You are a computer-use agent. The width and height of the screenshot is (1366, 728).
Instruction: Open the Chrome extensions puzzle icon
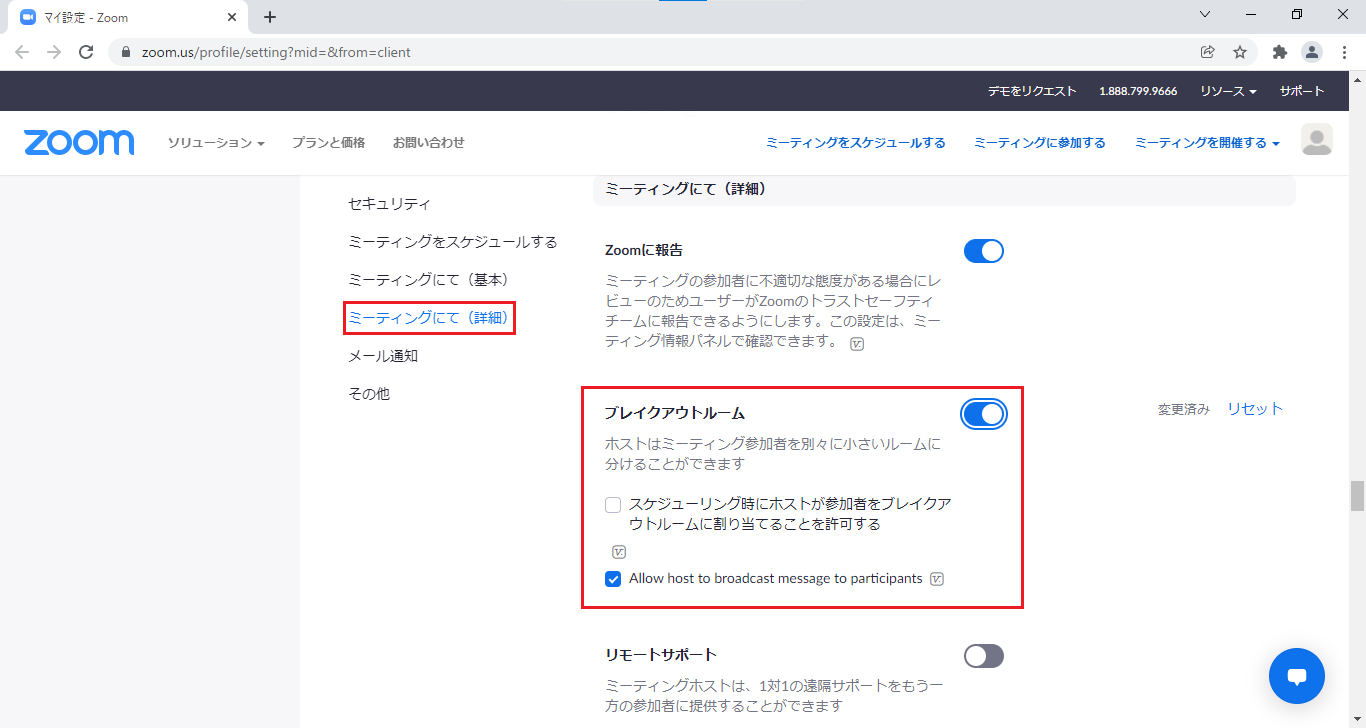1279,52
